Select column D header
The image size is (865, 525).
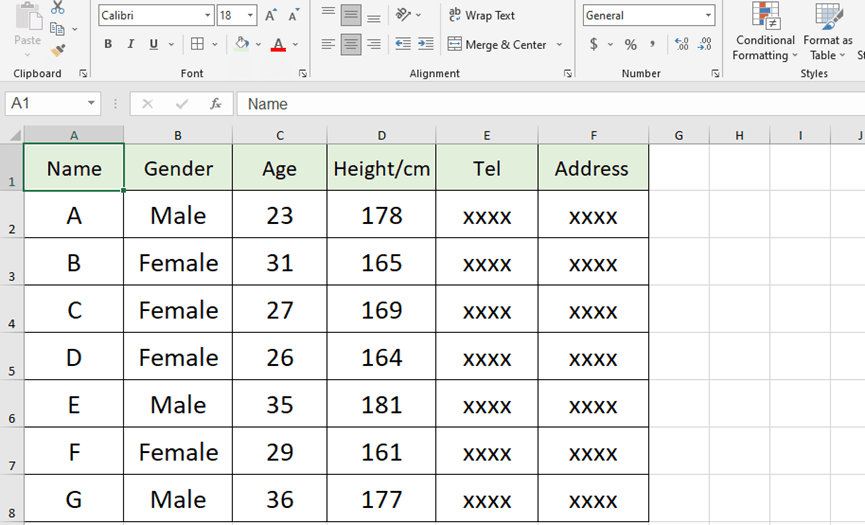pos(382,135)
